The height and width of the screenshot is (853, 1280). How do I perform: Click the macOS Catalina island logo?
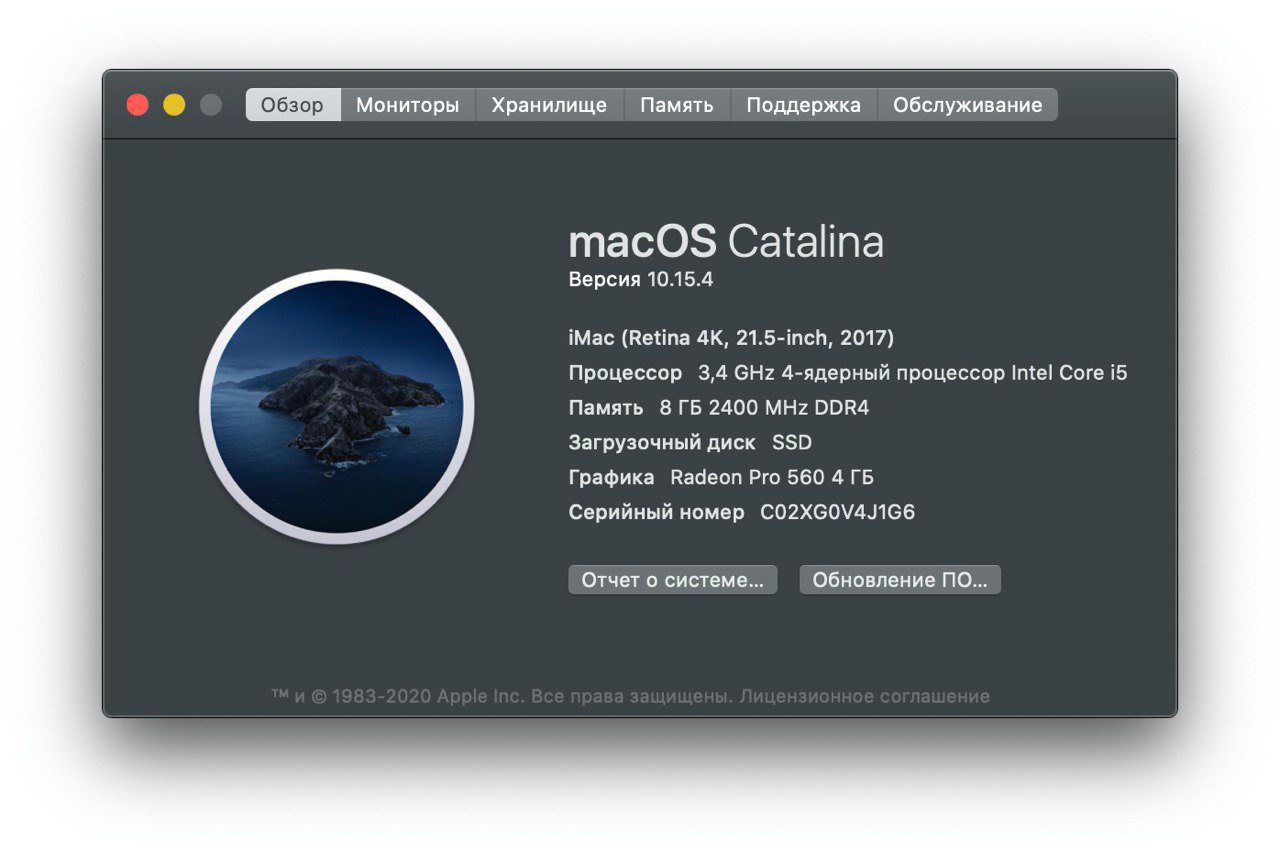click(x=337, y=407)
